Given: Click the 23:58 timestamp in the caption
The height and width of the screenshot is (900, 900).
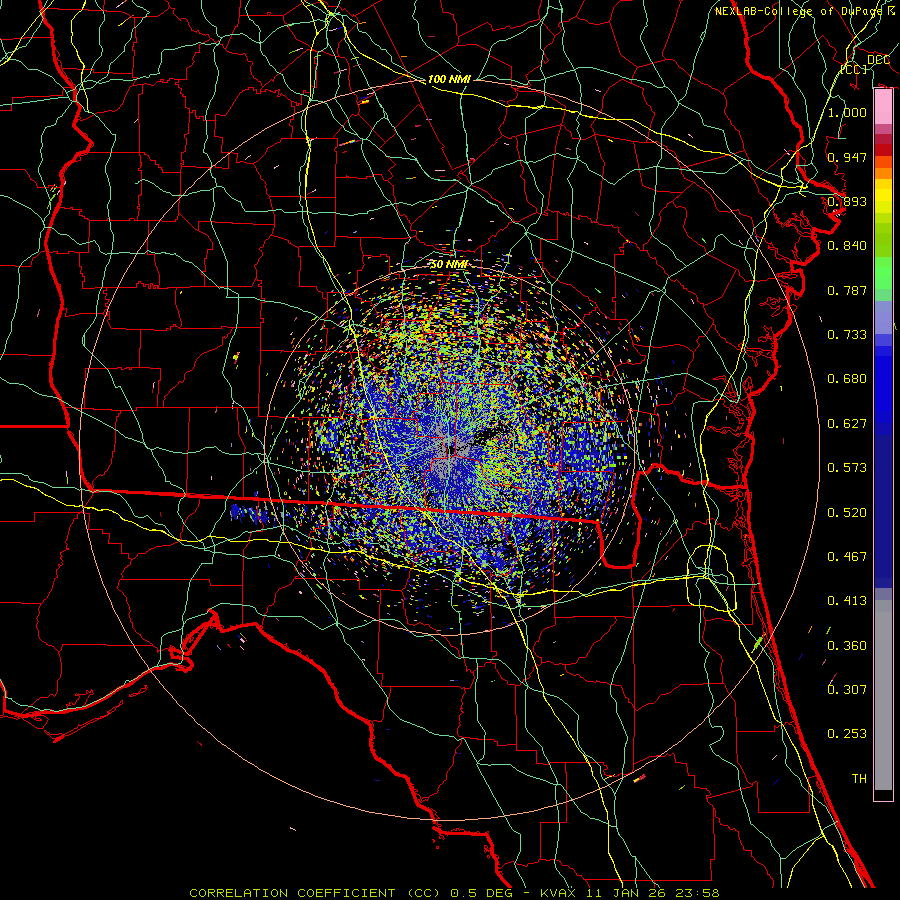Looking at the screenshot, I should [x=698, y=893].
